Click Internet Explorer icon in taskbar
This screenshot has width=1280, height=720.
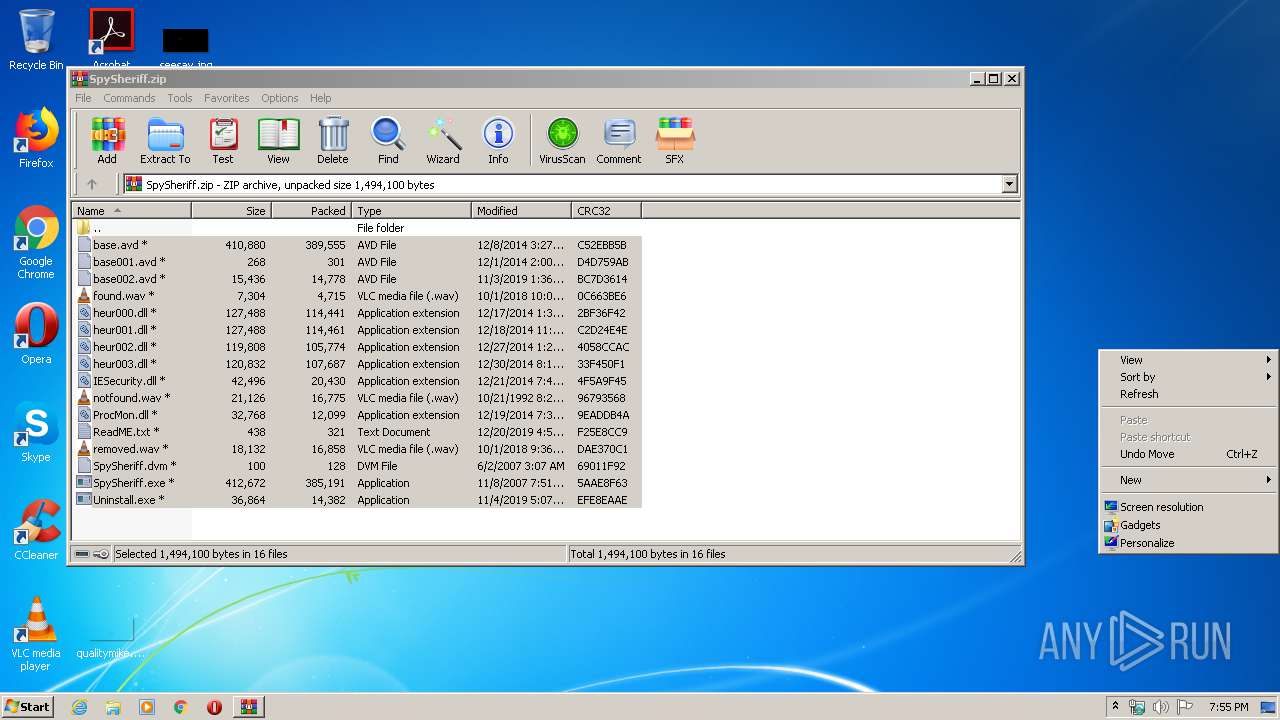point(79,707)
